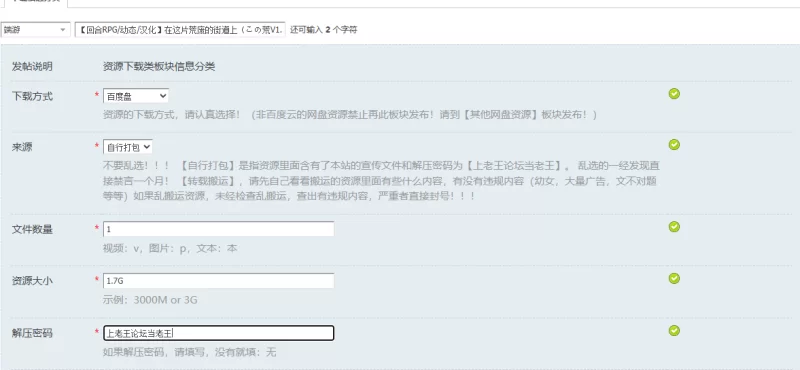Click the 来源 label
The image size is (800, 370).
21,147
